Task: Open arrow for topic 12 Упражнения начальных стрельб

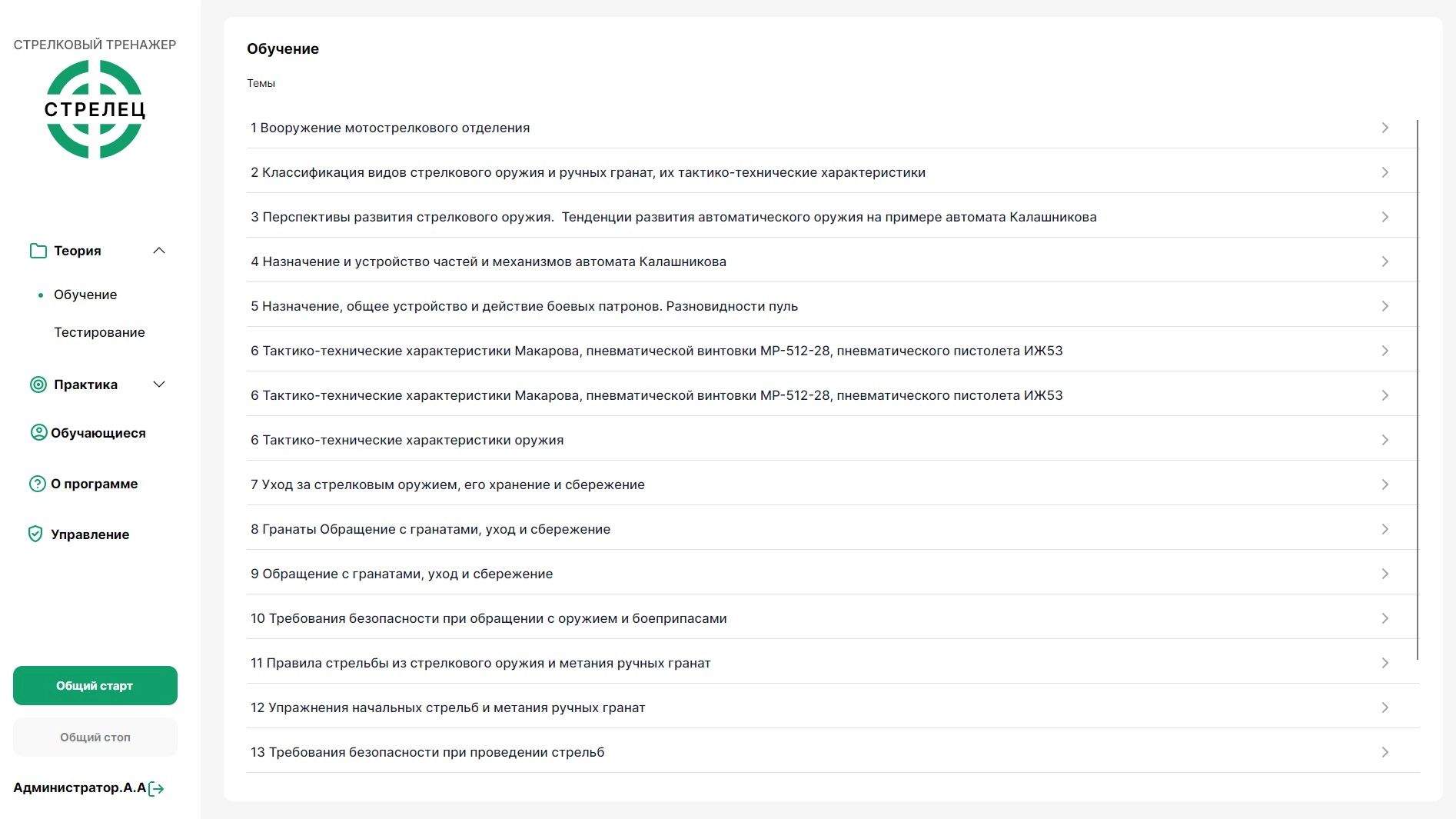Action: point(1385,707)
